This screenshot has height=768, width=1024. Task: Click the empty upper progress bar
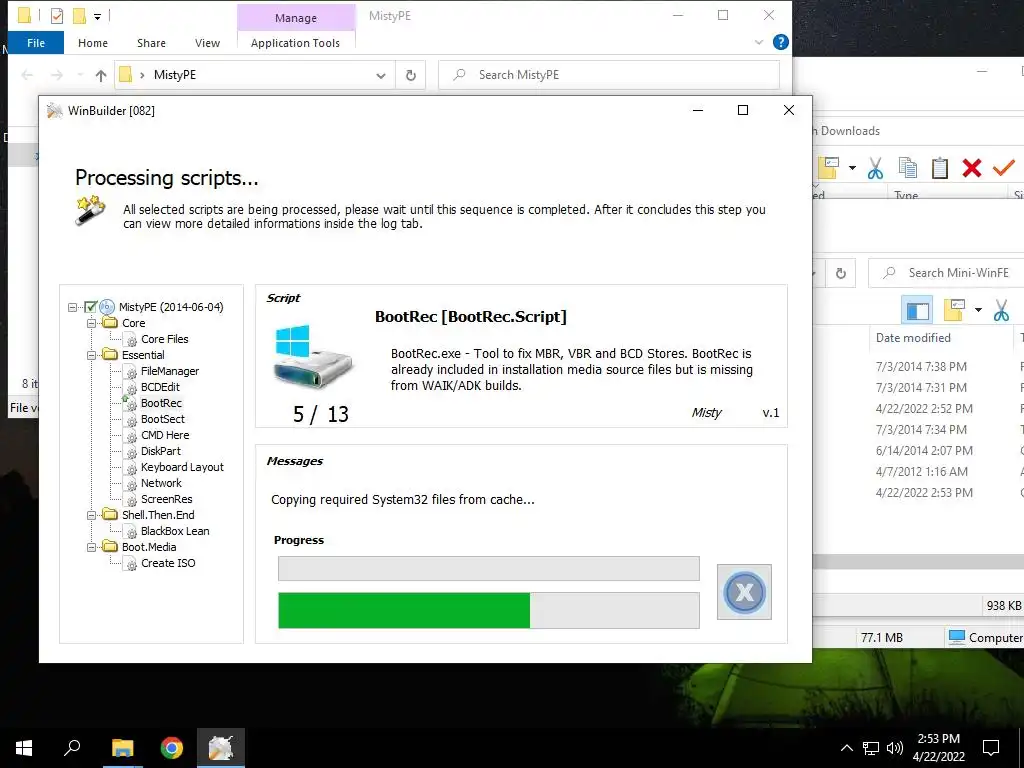488,568
